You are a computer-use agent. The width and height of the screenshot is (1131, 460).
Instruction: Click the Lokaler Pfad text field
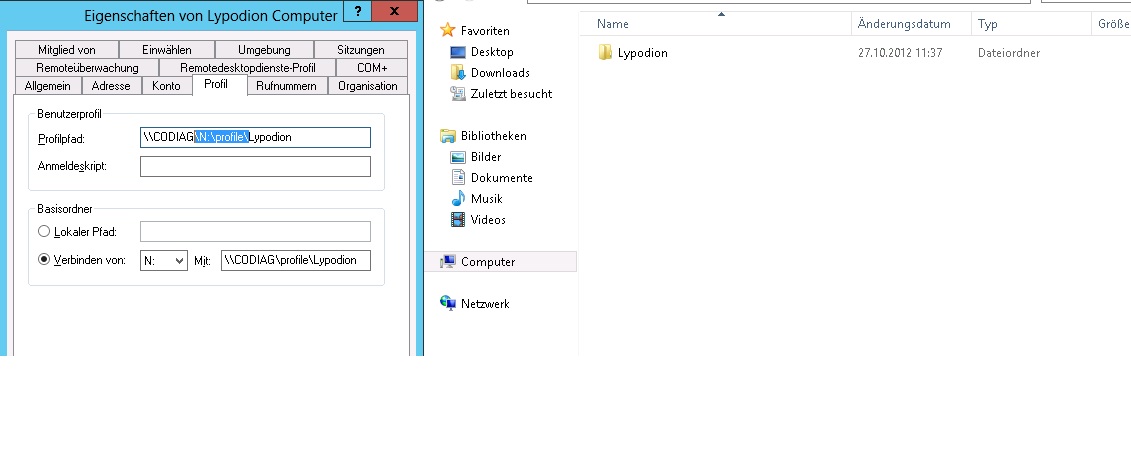[255, 231]
